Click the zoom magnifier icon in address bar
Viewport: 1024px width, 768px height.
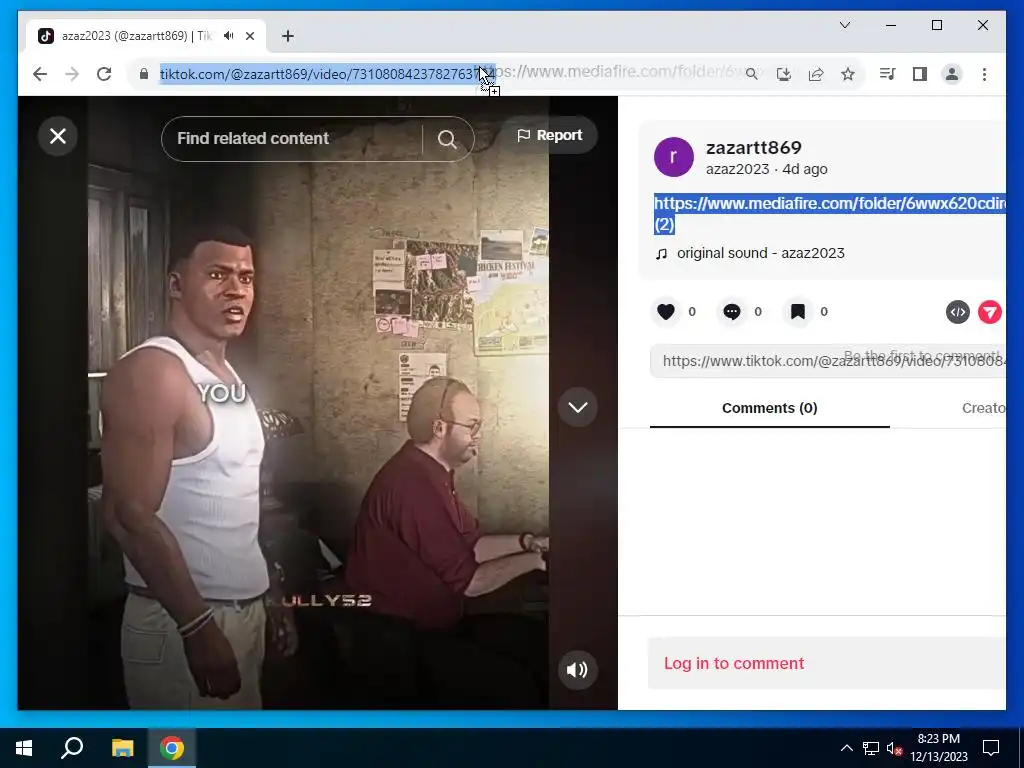click(752, 74)
